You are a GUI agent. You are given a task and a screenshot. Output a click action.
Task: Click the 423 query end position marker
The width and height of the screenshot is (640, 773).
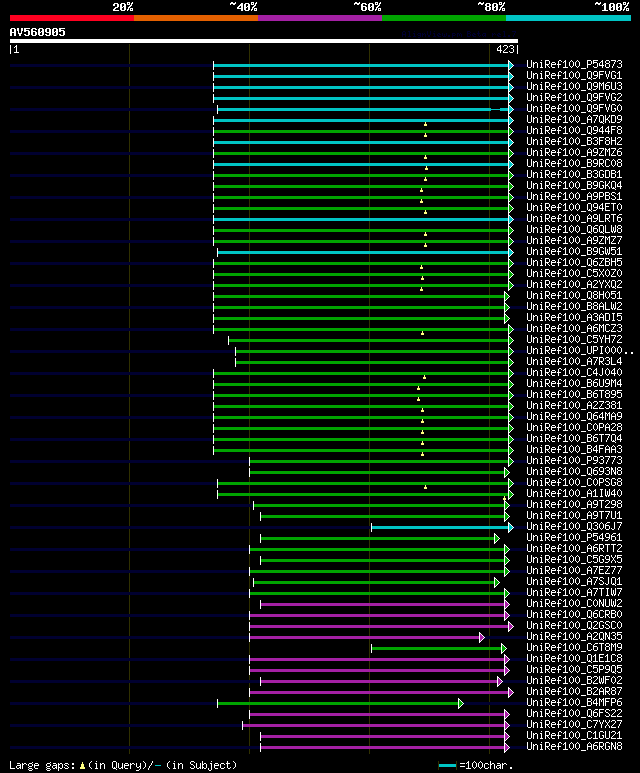[507, 49]
